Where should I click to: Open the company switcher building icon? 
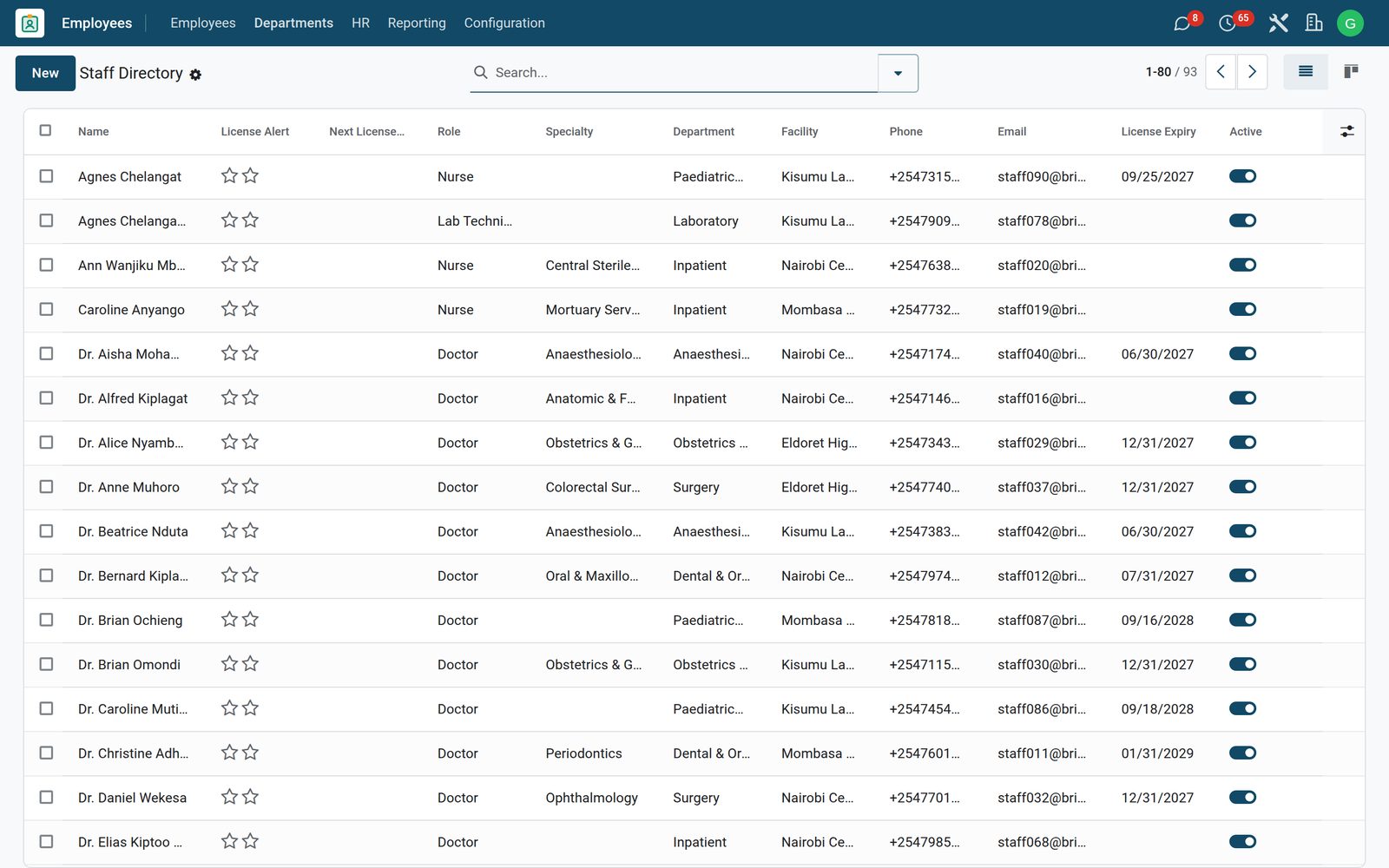[x=1314, y=23]
